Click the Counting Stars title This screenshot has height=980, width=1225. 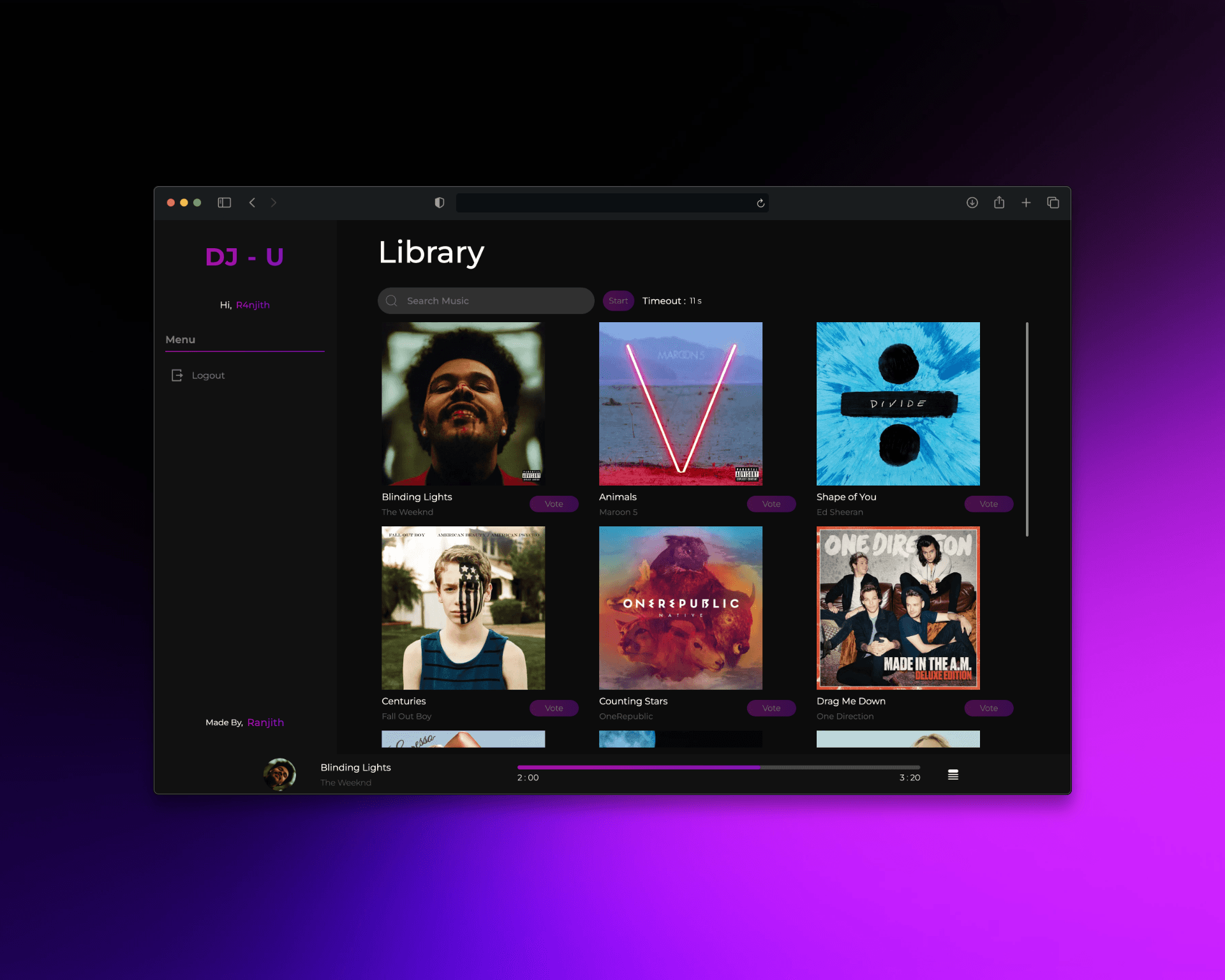[x=633, y=701]
